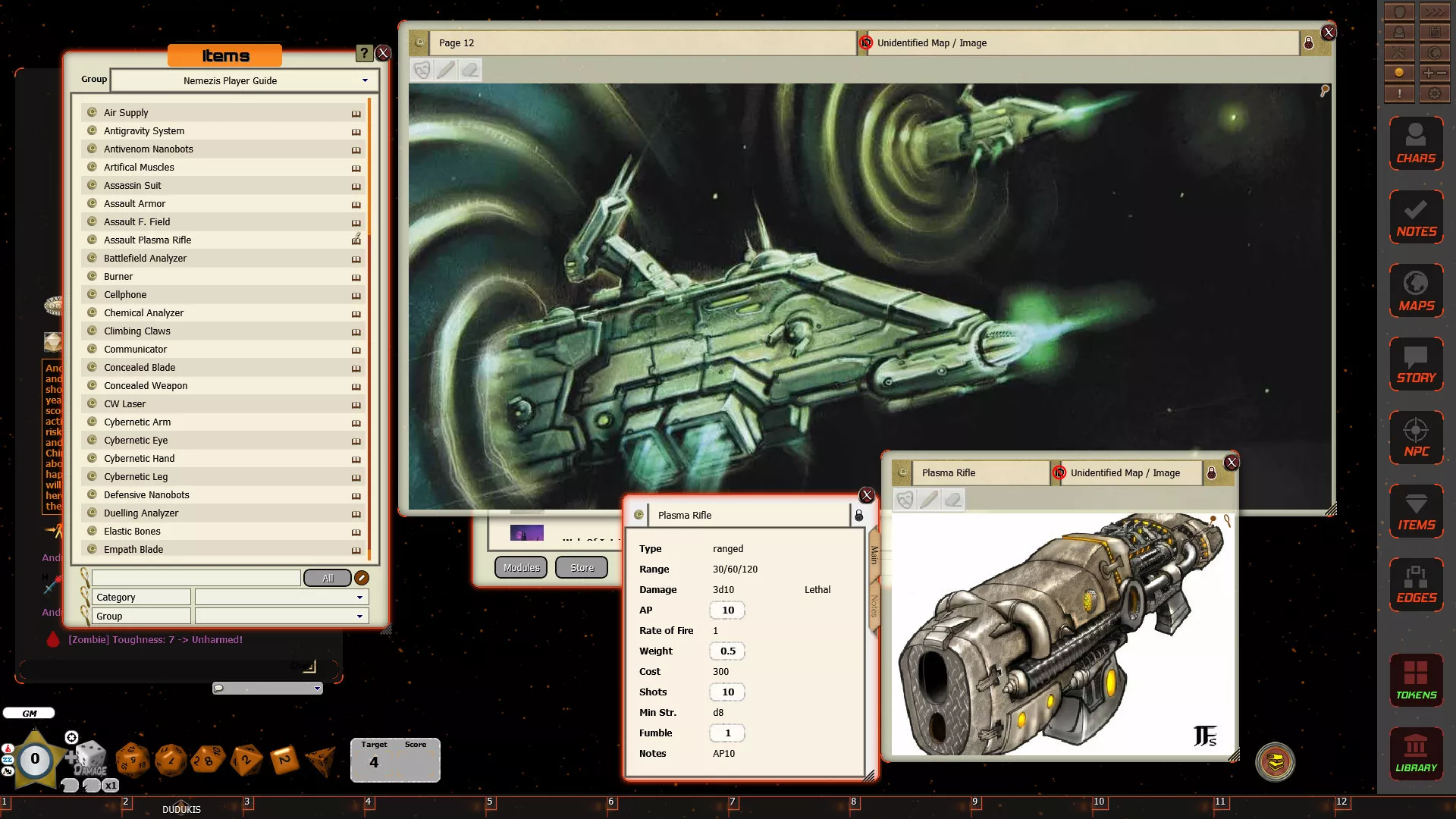Image resolution: width=1456 pixels, height=819 pixels.
Task: Toggle identified state on Page 12 image
Action: 866,43
